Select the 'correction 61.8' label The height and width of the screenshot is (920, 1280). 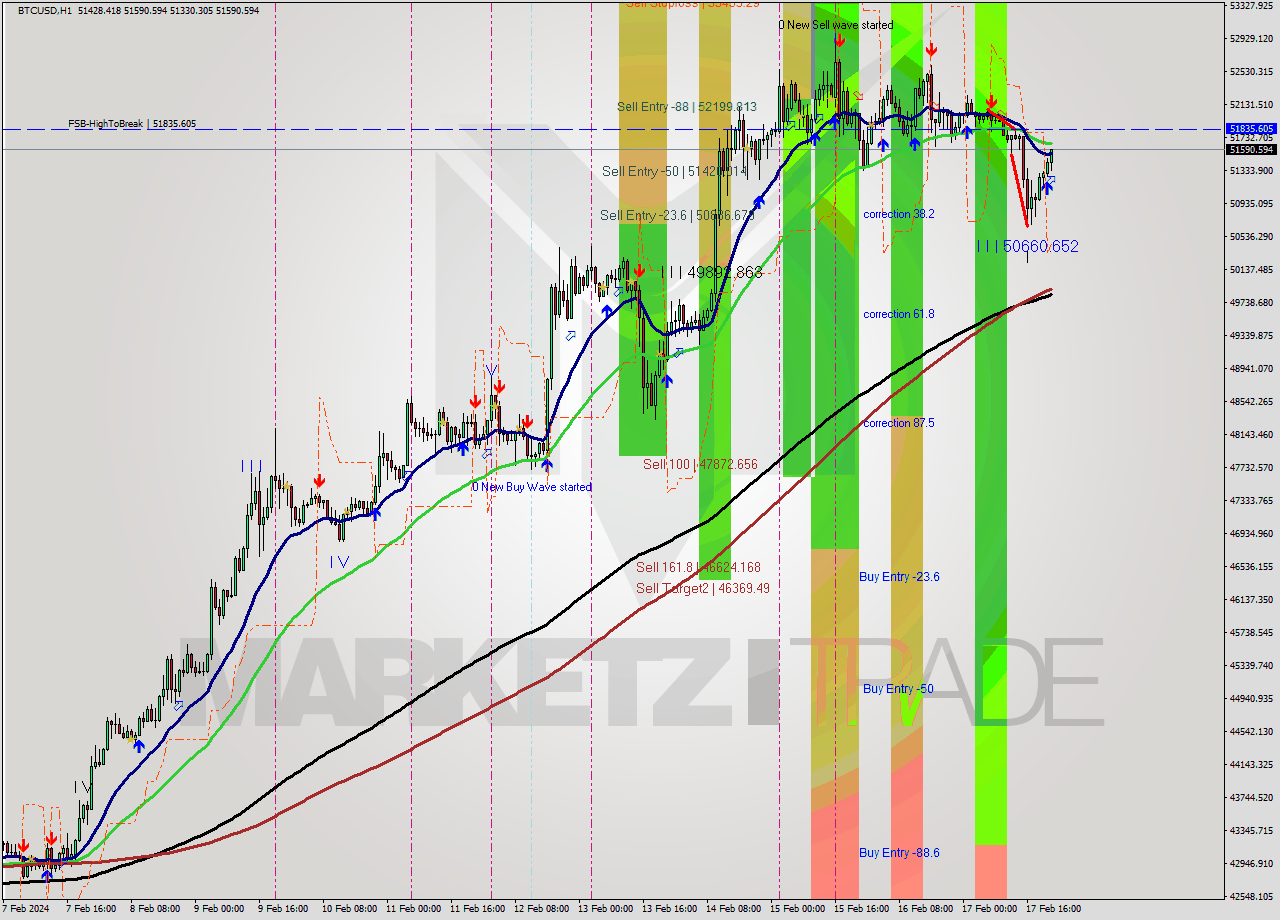[x=899, y=314]
